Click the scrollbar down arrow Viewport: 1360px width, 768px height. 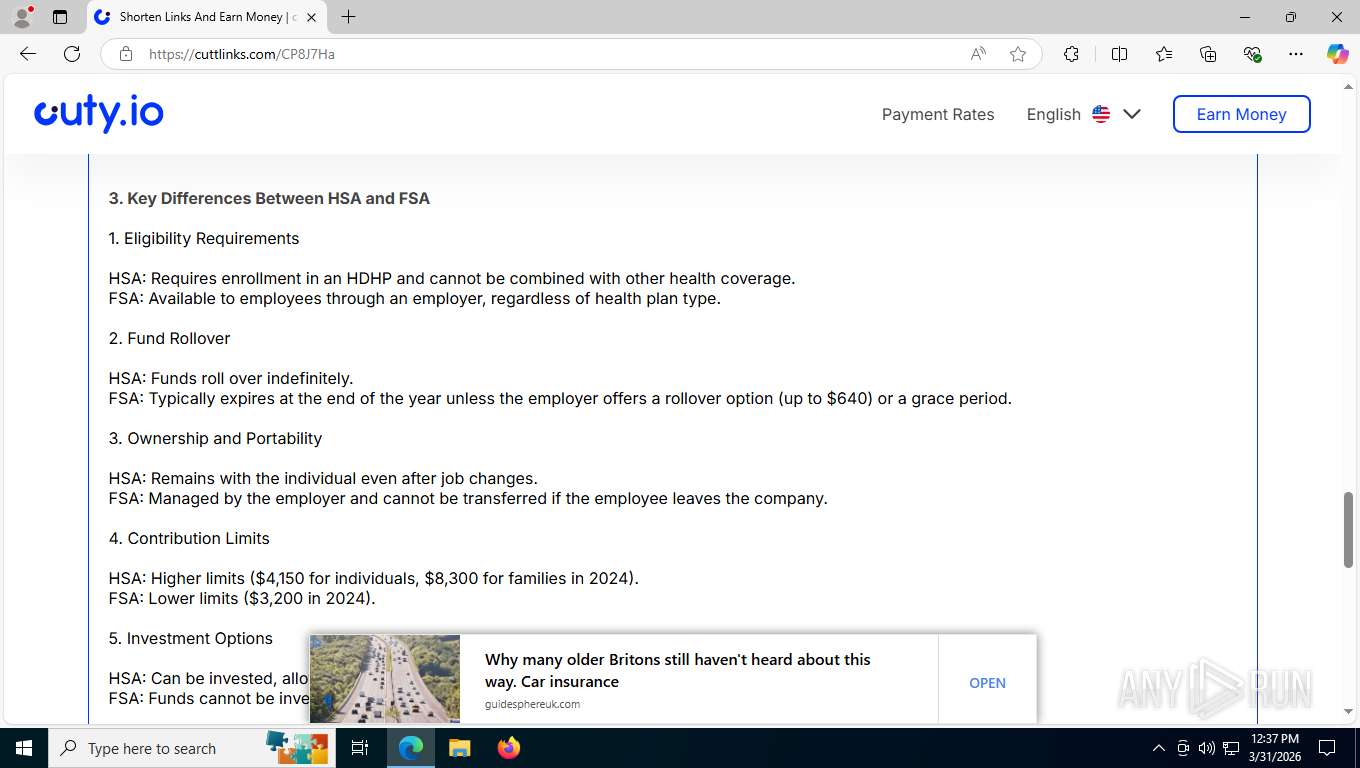[x=1348, y=711]
